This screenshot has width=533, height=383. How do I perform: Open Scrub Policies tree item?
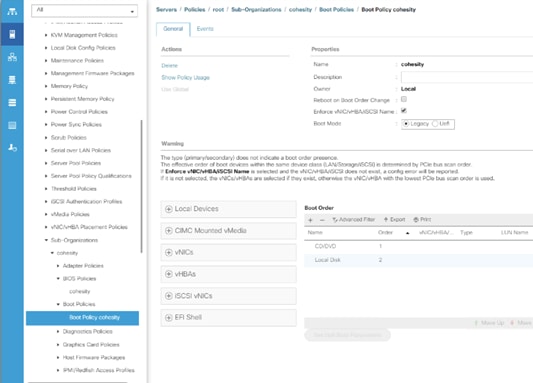[69, 138]
